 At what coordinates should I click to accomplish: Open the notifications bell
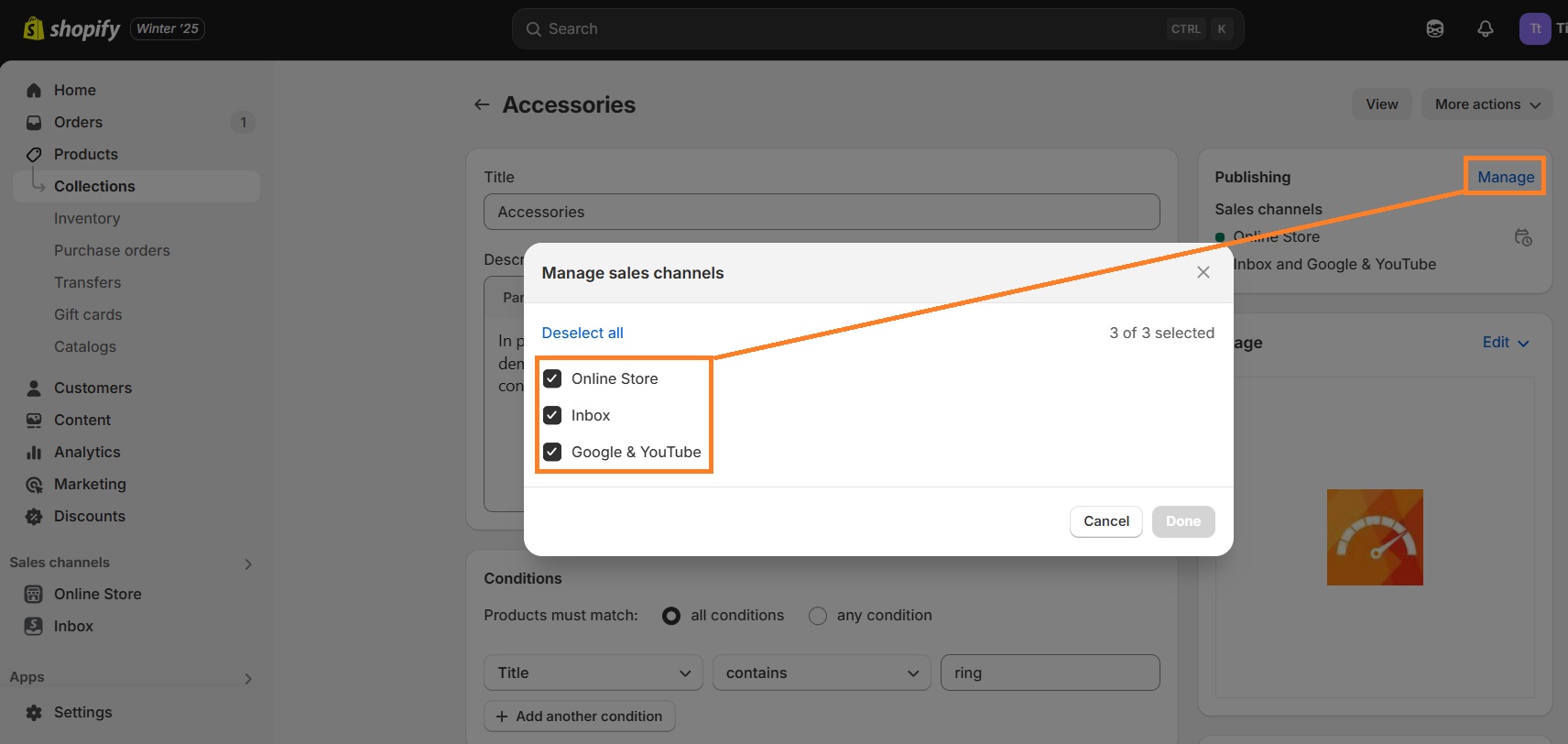click(x=1486, y=28)
